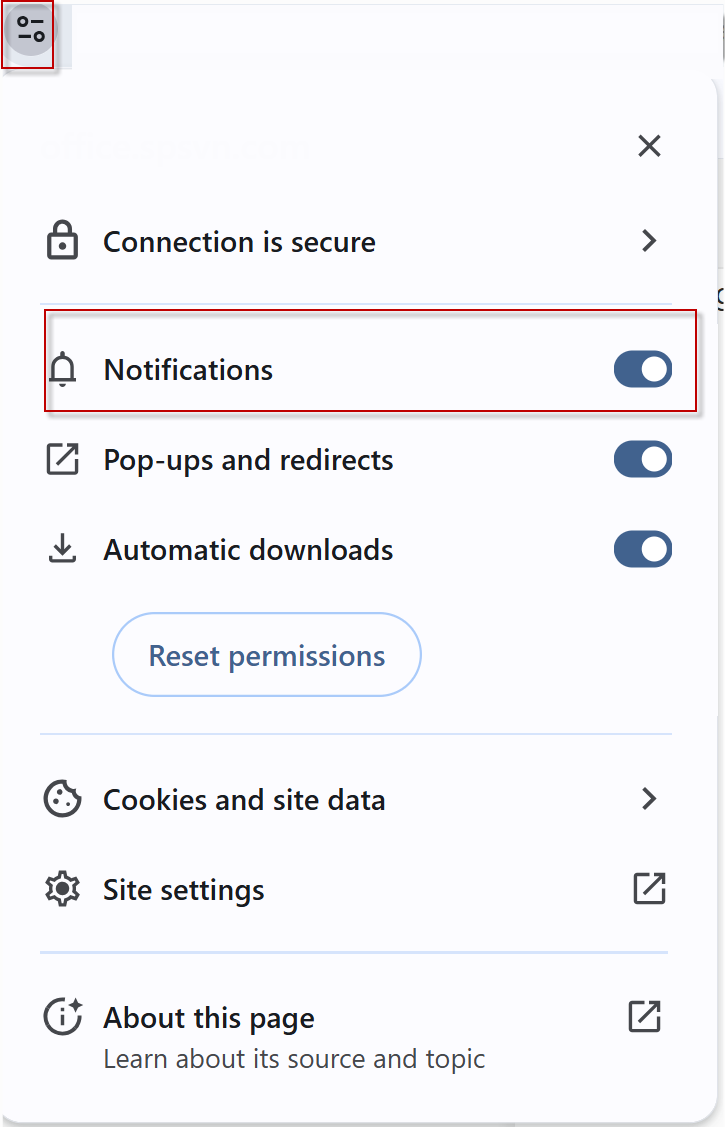Turn off Pop-ups and redirects switch
Viewport: 725px width, 1127px height.
pos(642,460)
